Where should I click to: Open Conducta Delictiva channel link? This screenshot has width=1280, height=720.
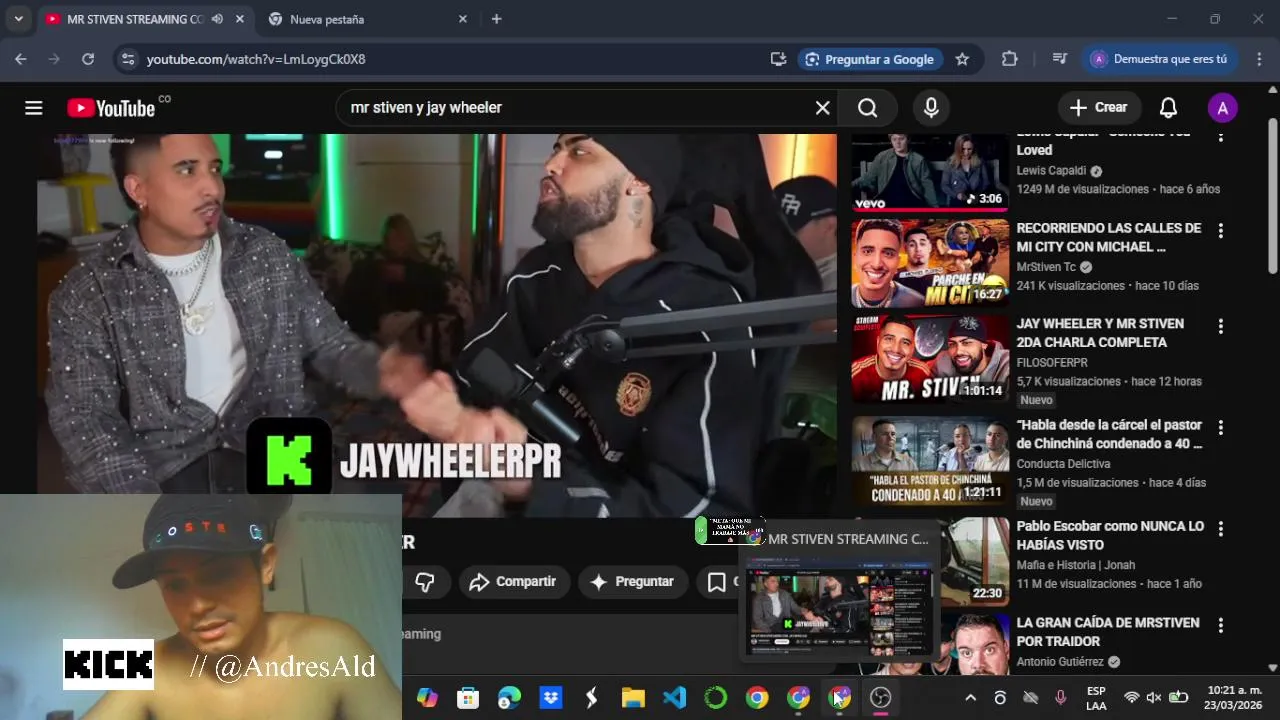pos(1063,463)
